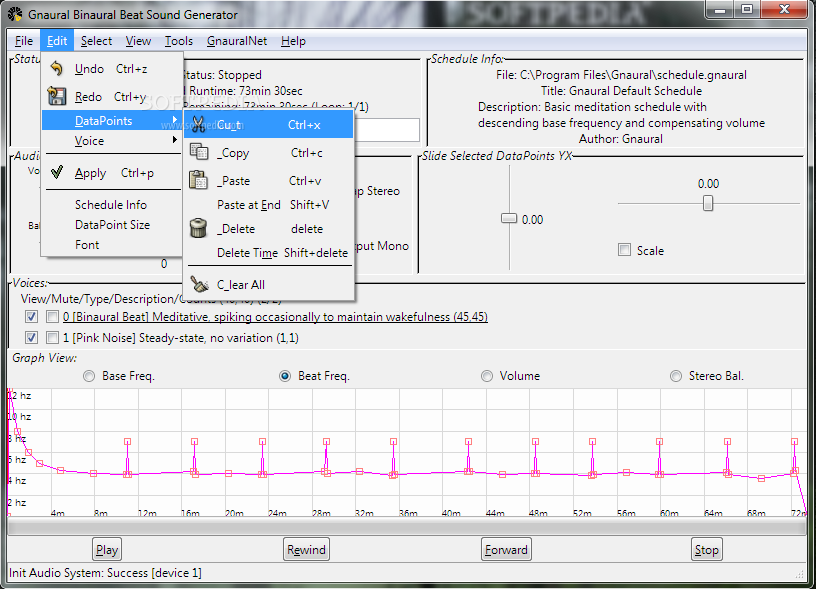The width and height of the screenshot is (816, 589).
Task: Toggle view checkbox for Binaural Beat voice
Action: coord(31,316)
